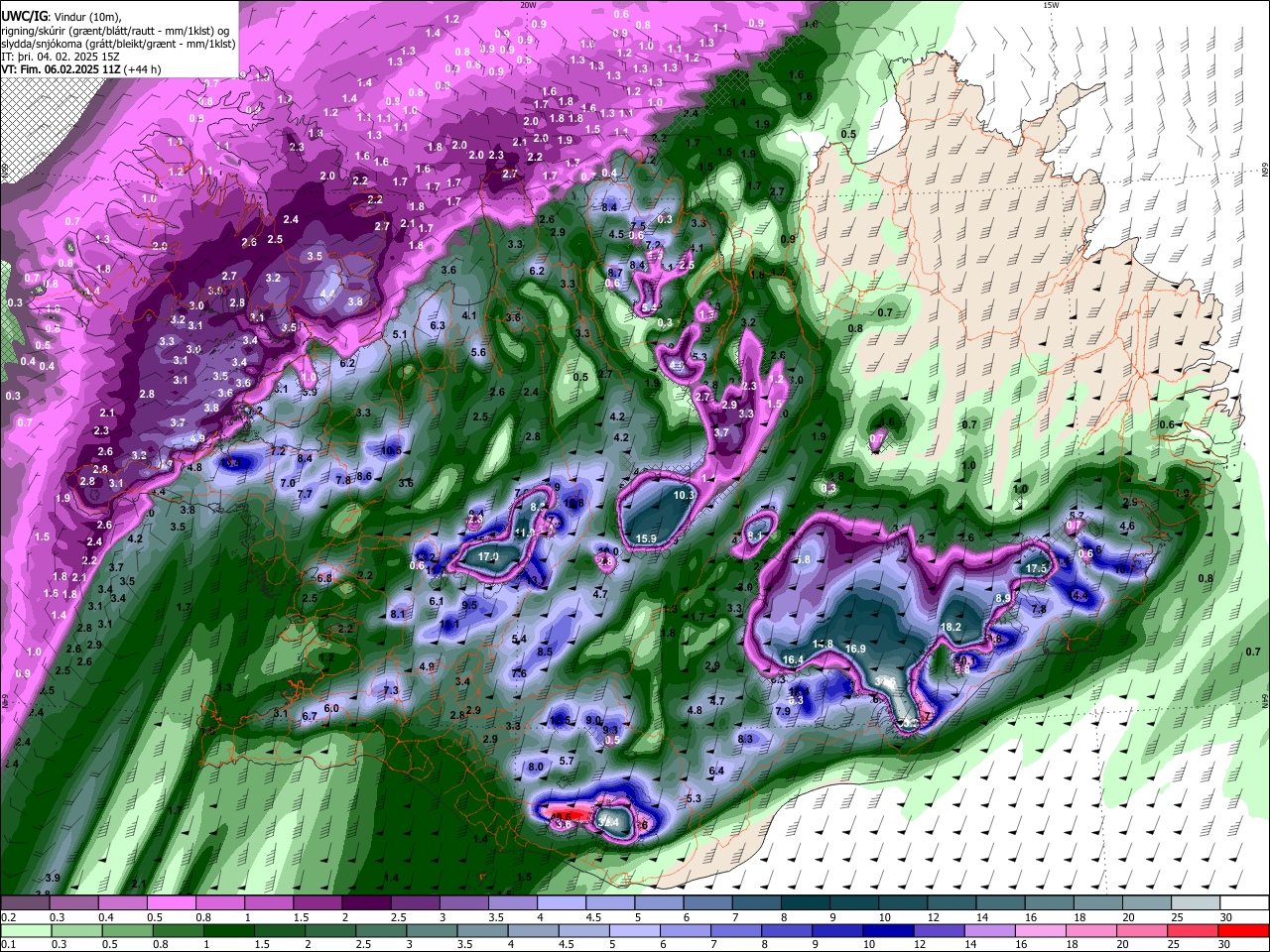Screen dimensions: 1270x952
Task: Click the palest green 0.1 mm rain swatch
Action: point(25,930)
